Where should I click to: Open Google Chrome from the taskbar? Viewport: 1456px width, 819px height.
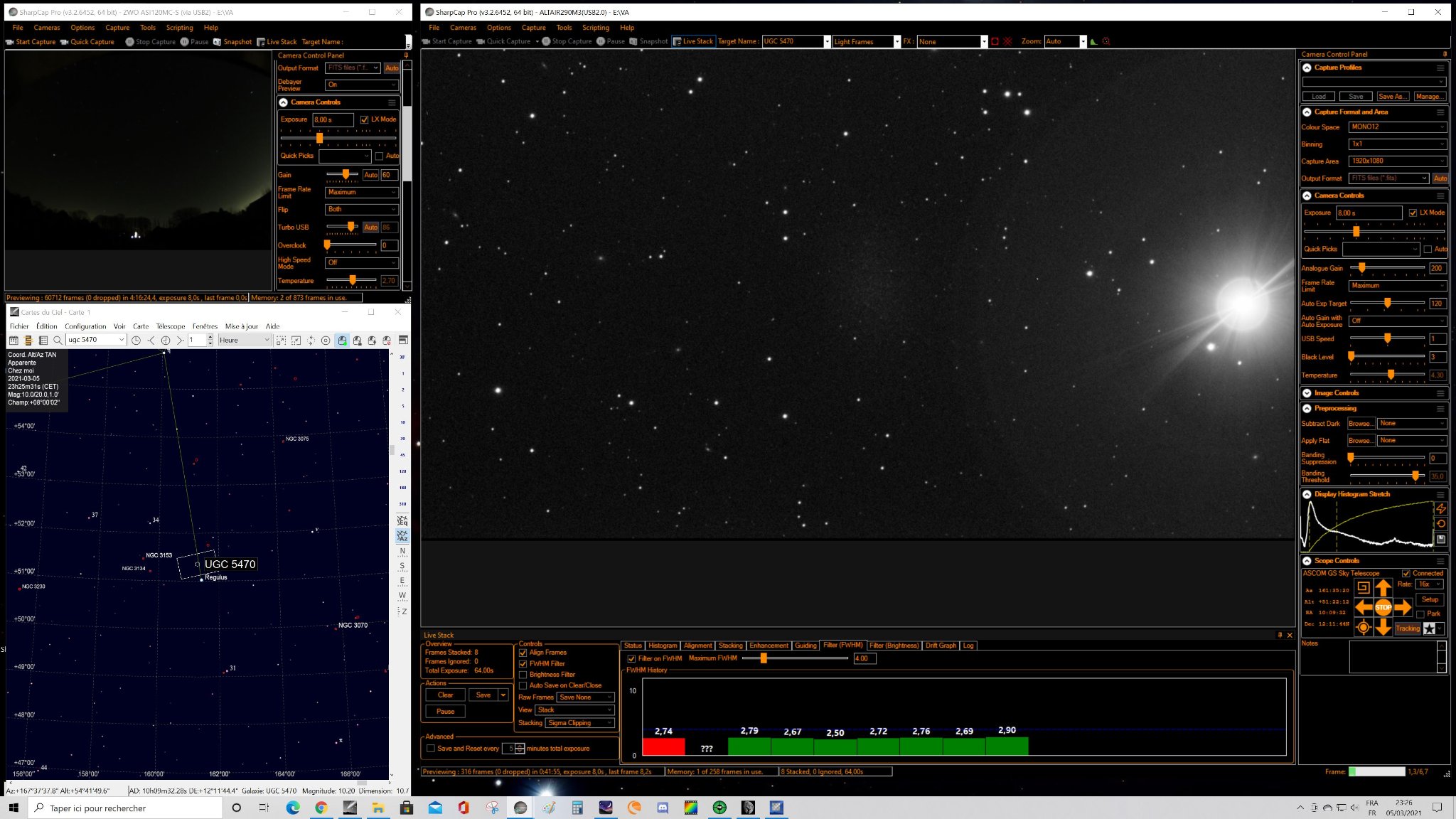click(321, 808)
